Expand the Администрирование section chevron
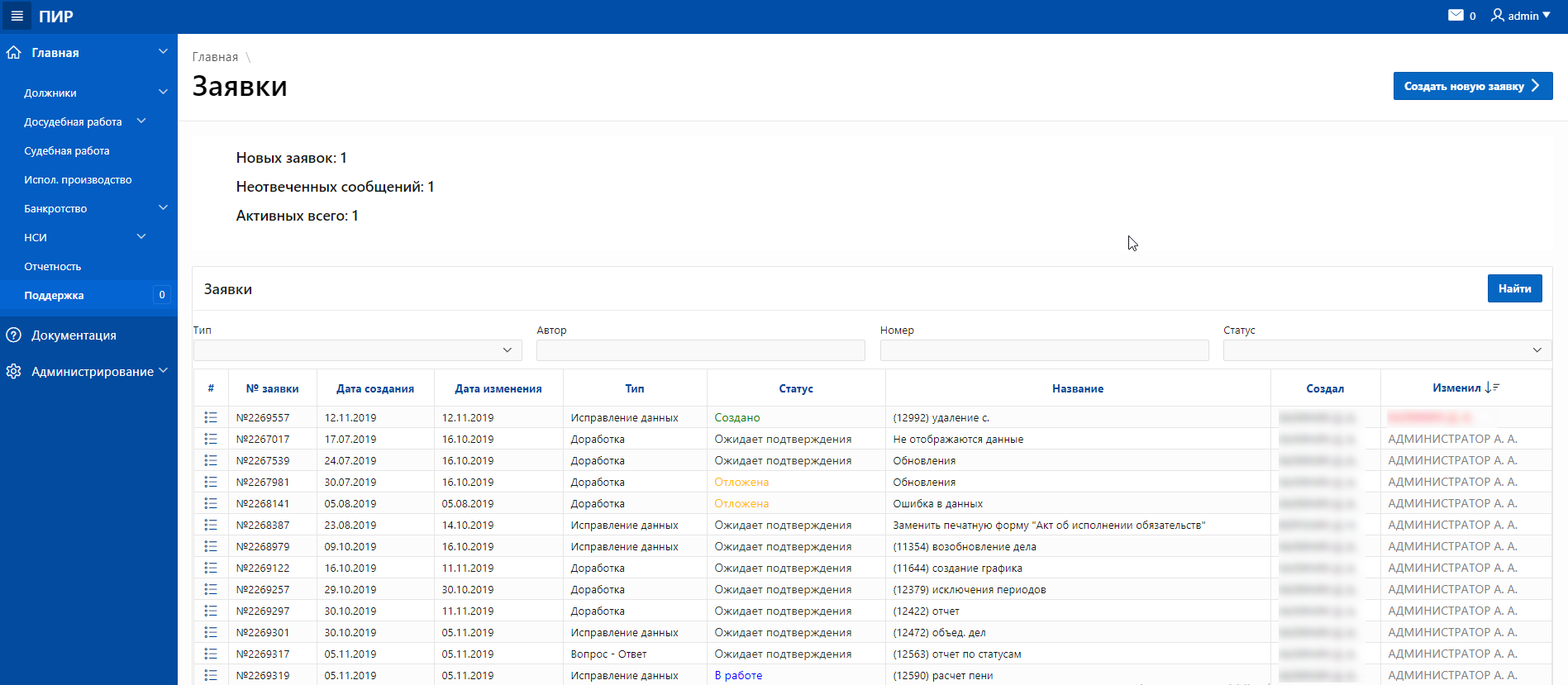Screen dimensions: 1568x685 163,370
